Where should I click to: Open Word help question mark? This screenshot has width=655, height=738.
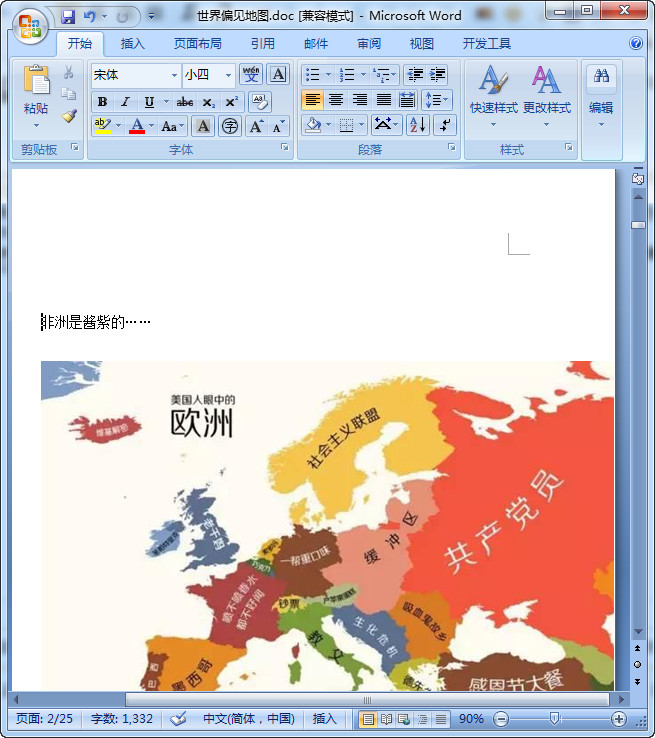(636, 43)
